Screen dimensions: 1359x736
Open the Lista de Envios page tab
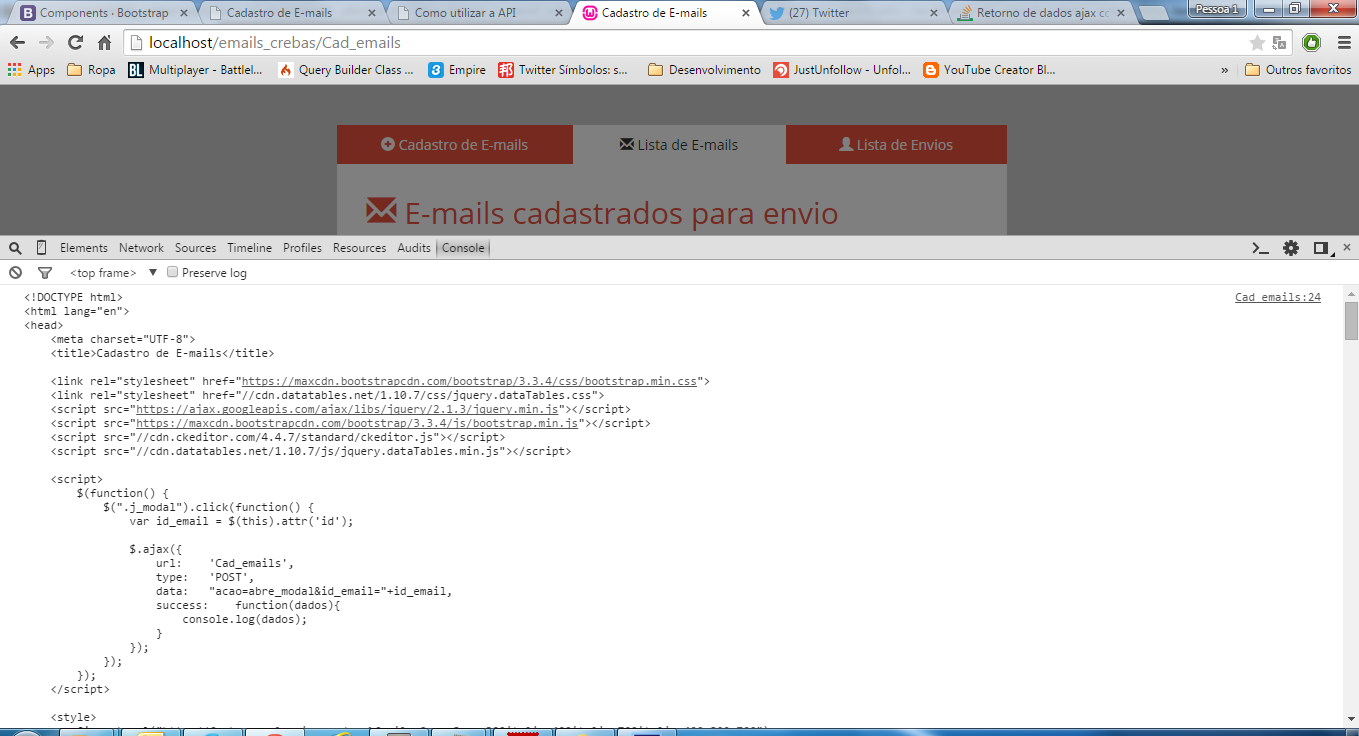(897, 145)
